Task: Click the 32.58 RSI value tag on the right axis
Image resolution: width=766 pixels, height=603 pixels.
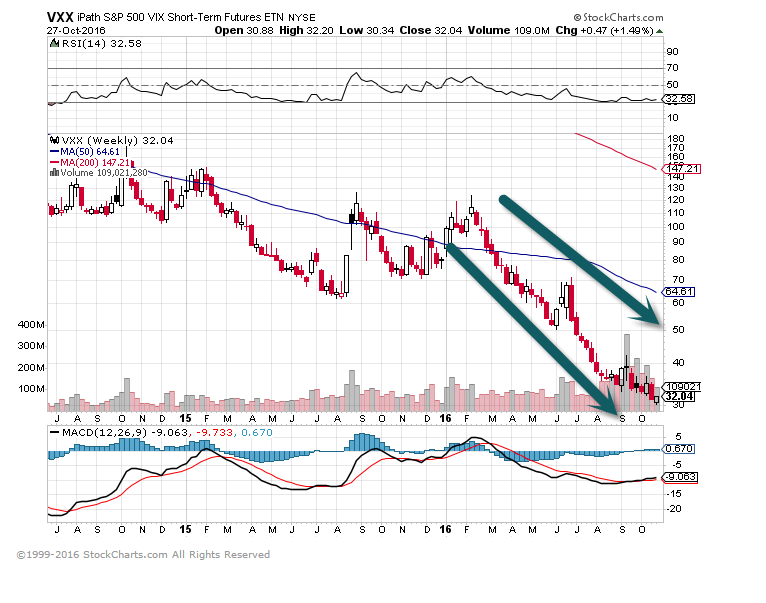Action: point(679,99)
